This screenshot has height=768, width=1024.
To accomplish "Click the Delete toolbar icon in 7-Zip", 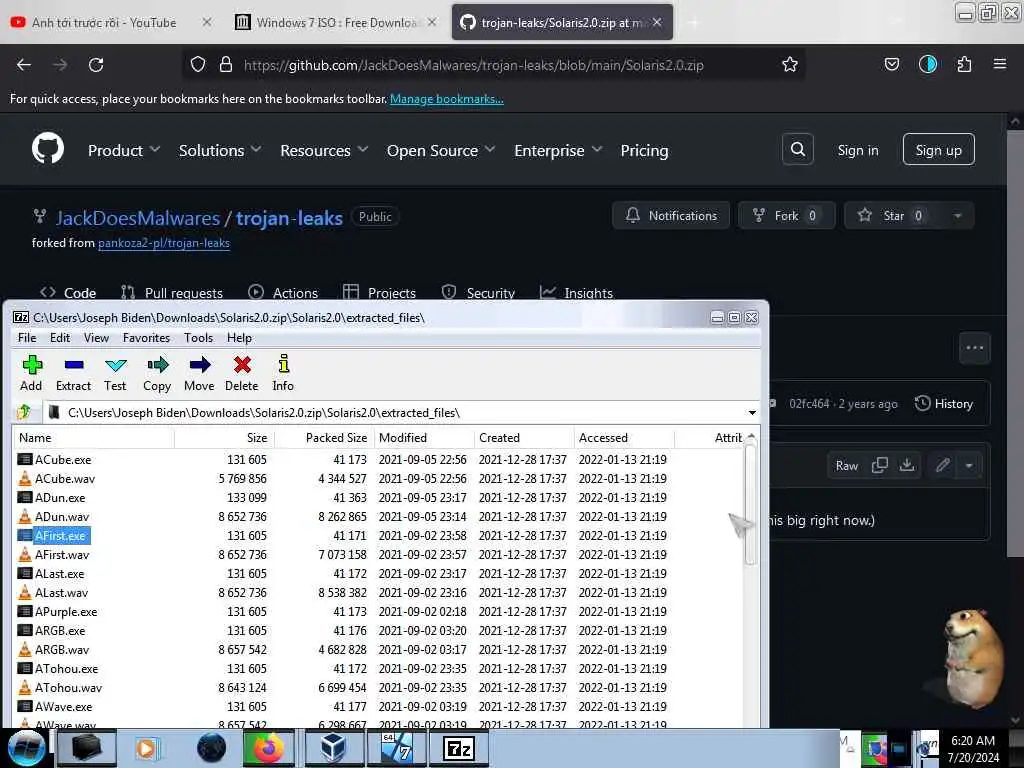I will tap(242, 373).
